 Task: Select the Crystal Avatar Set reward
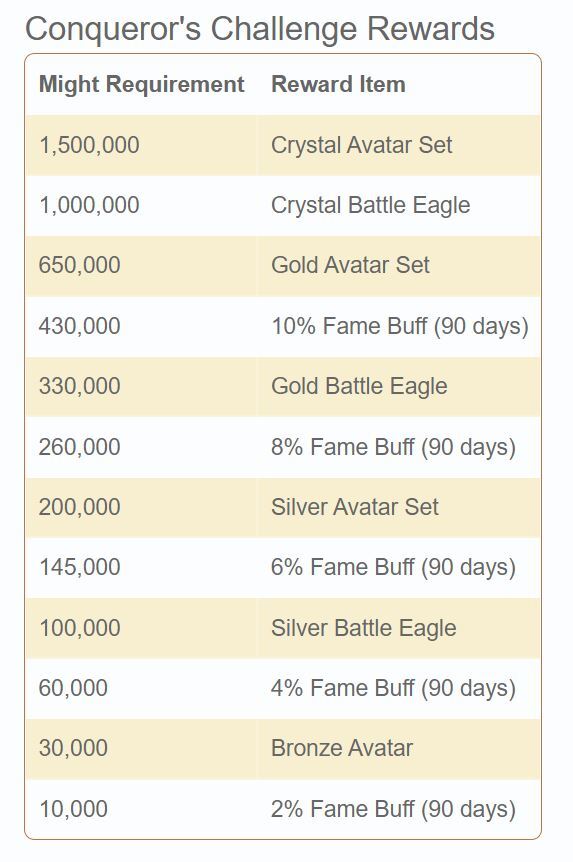tap(361, 145)
